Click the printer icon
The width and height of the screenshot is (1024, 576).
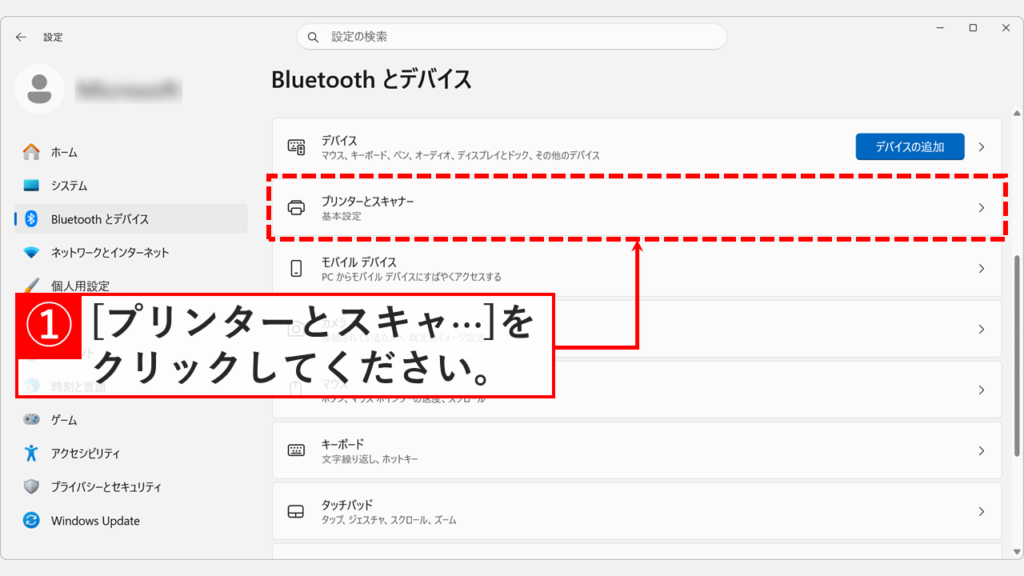tap(296, 208)
